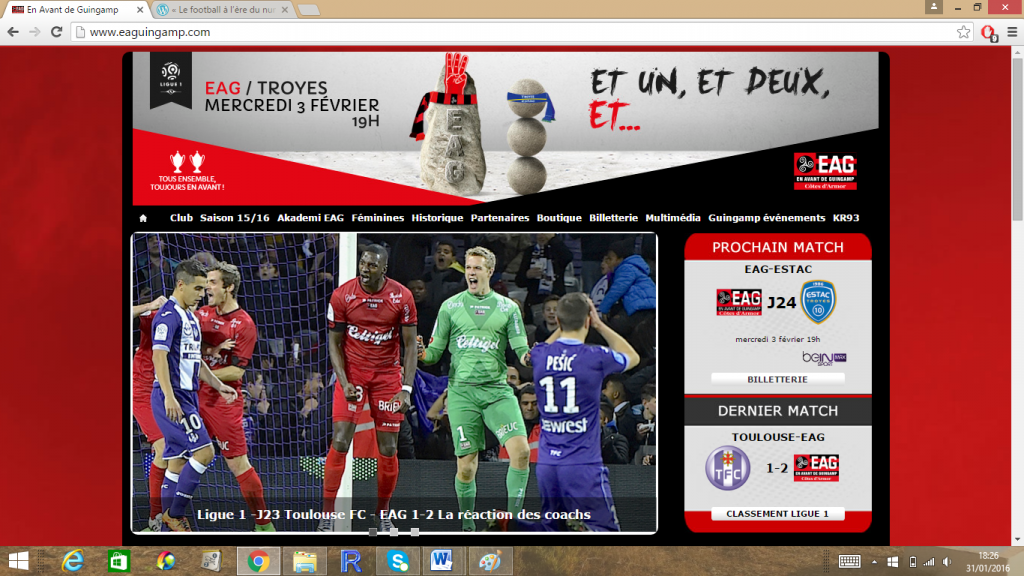
Task: Open the R application from the taskbar
Action: coord(351,561)
